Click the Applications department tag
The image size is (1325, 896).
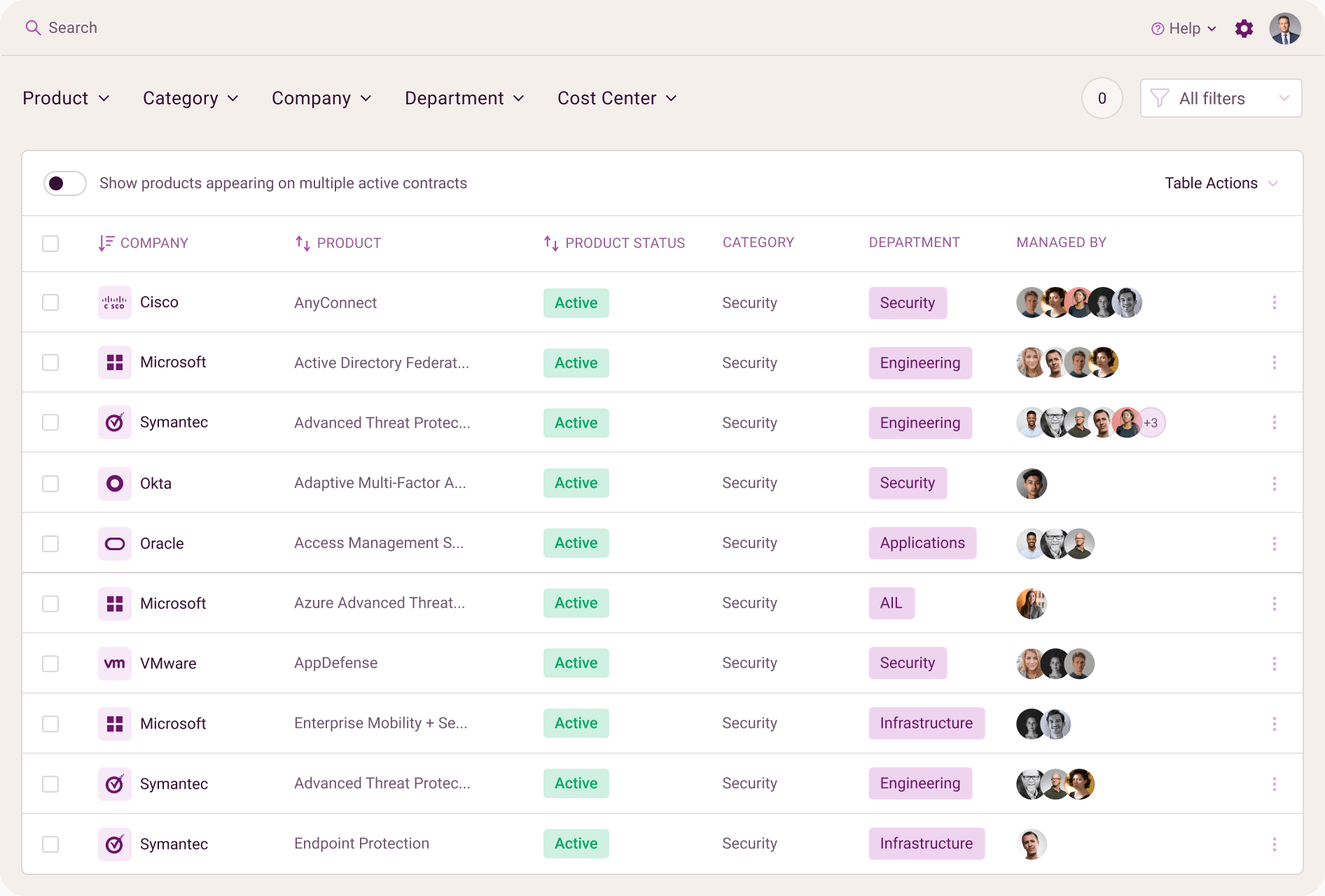[922, 543]
